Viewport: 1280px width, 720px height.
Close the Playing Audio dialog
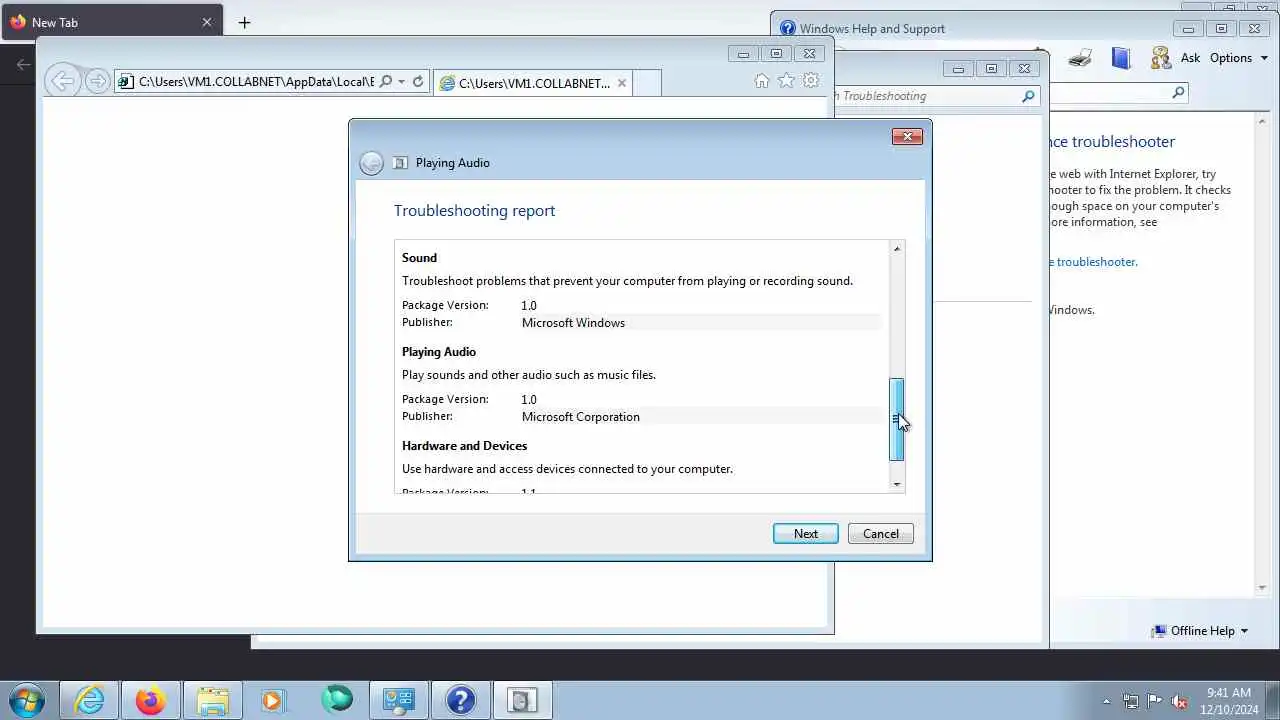coord(907,136)
